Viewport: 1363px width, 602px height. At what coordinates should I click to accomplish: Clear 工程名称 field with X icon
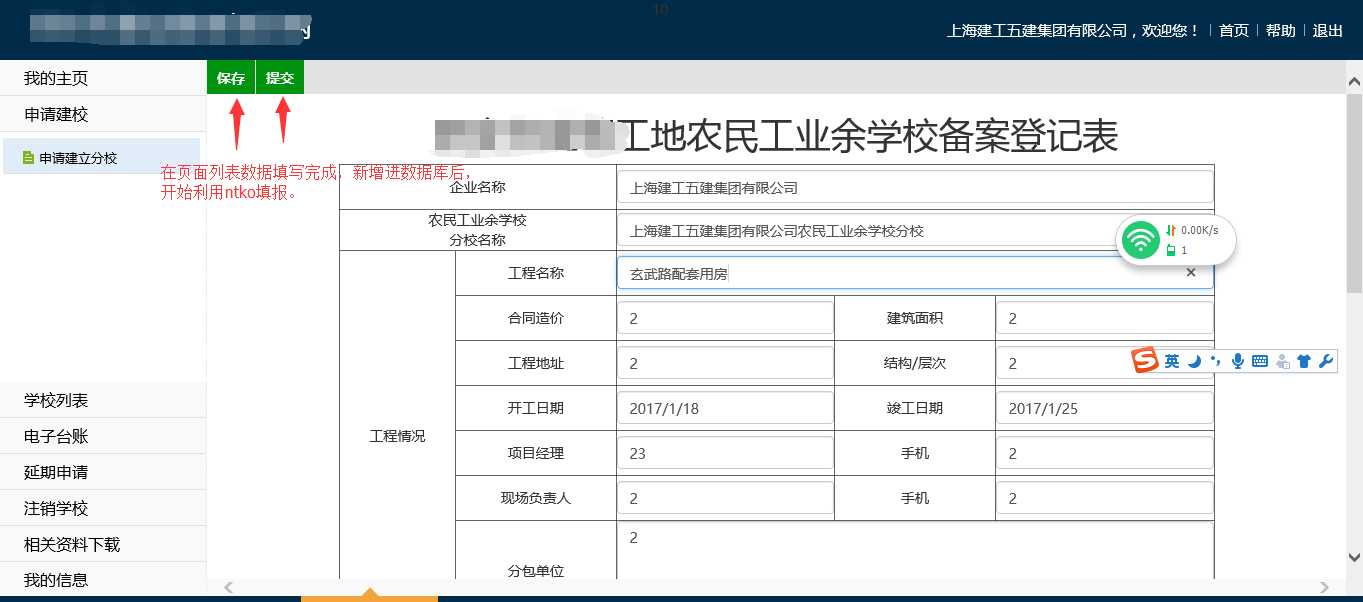(1191, 273)
